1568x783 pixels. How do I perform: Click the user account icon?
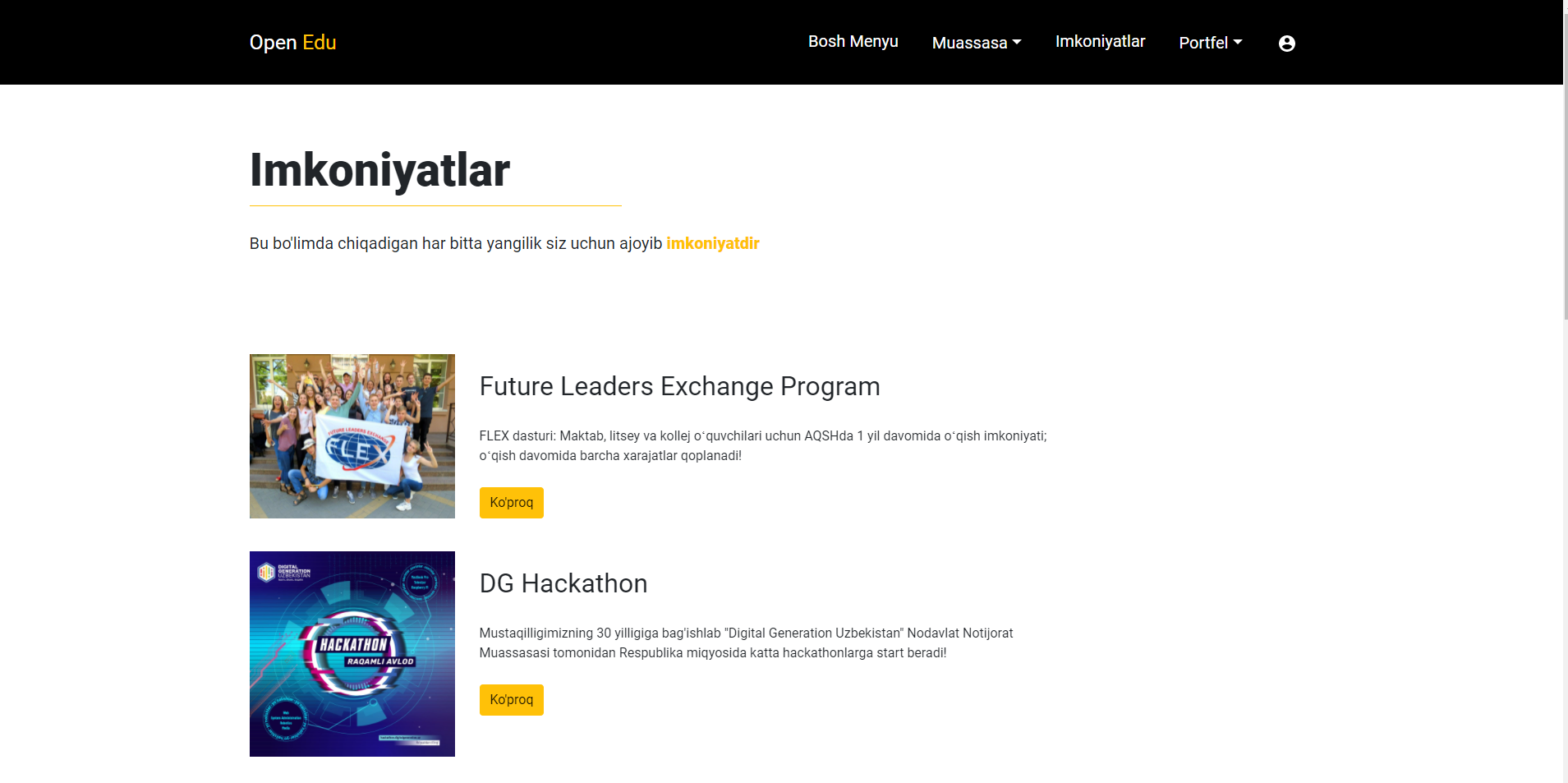(1285, 43)
